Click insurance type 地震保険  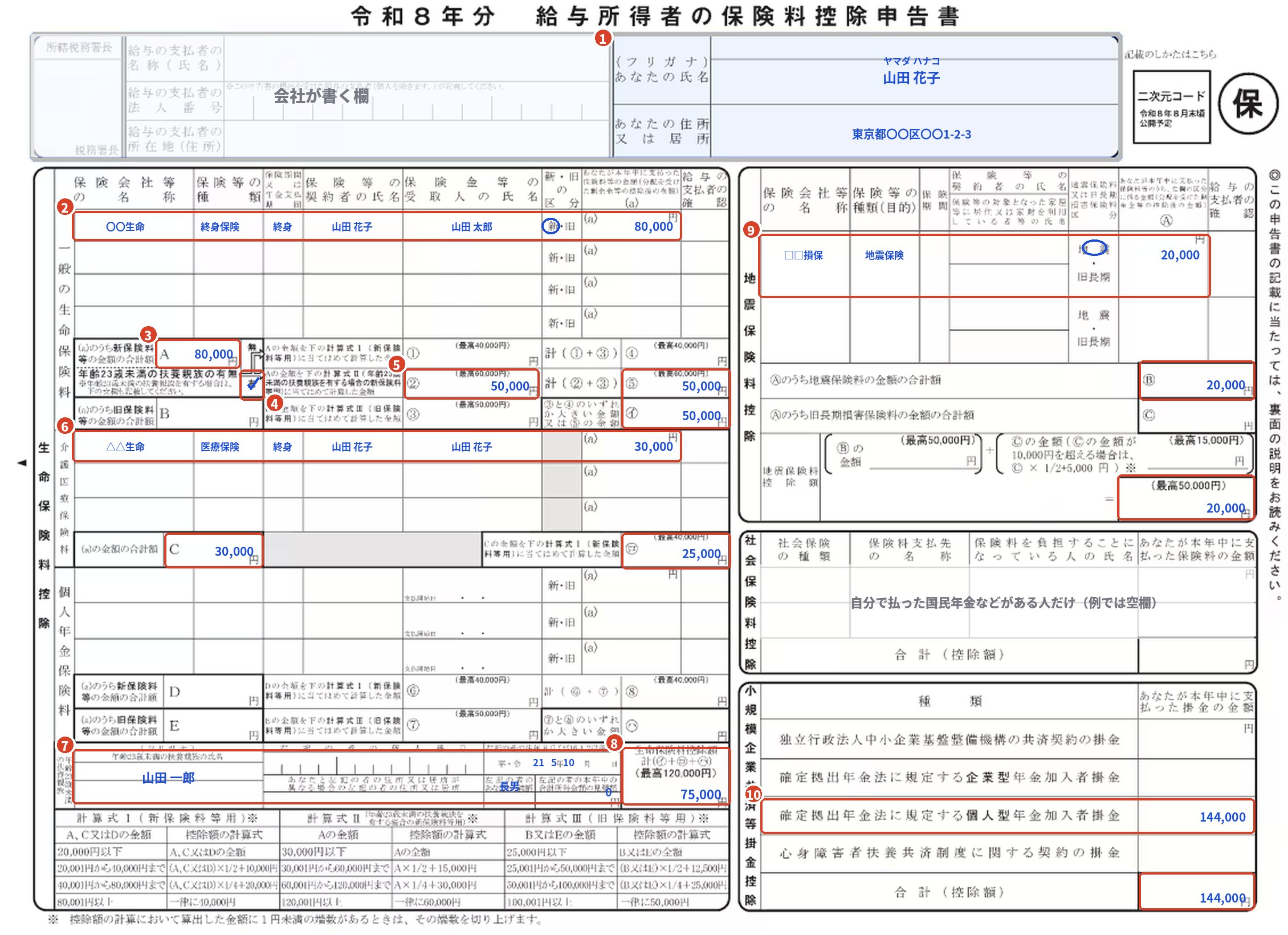pos(885,255)
